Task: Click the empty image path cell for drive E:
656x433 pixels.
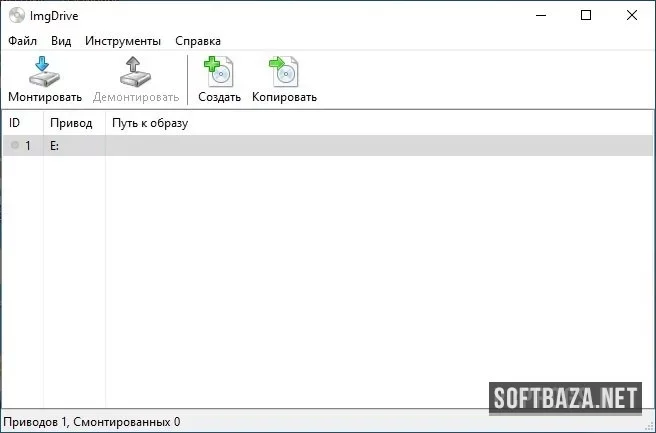Action: pos(379,145)
